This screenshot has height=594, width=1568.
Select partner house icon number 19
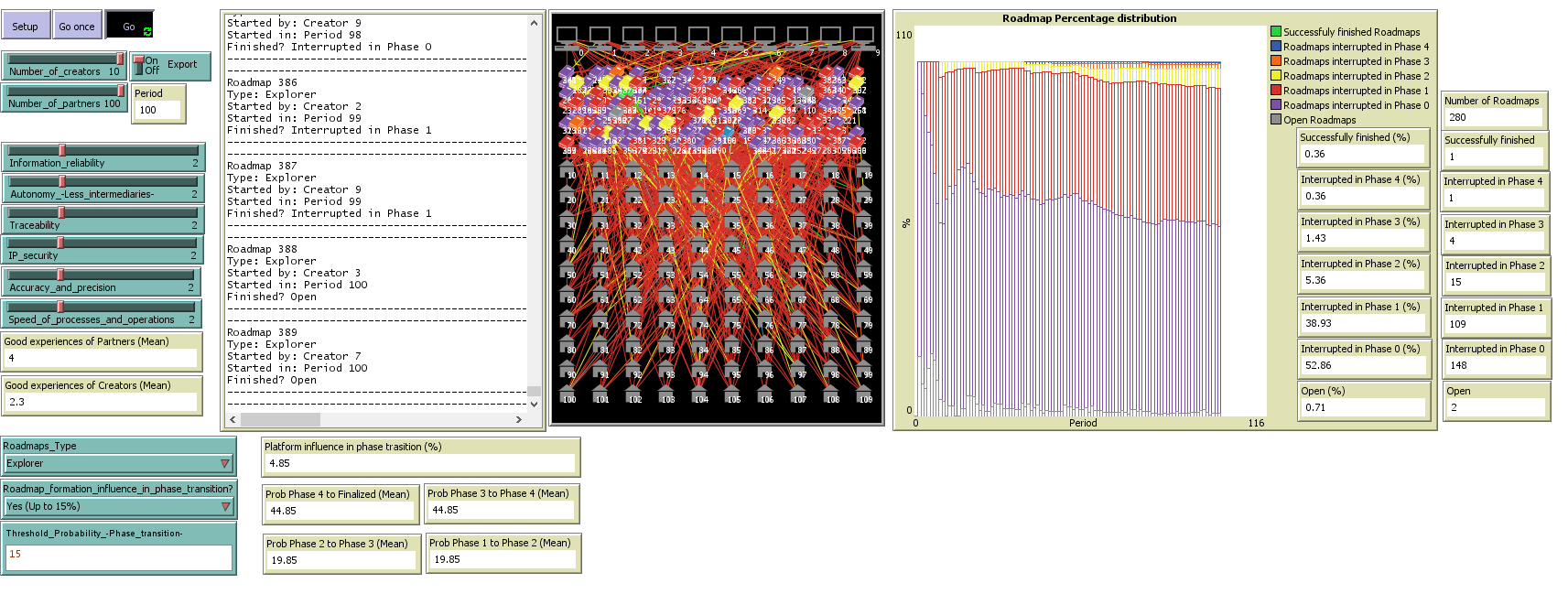pyautogui.click(x=863, y=169)
